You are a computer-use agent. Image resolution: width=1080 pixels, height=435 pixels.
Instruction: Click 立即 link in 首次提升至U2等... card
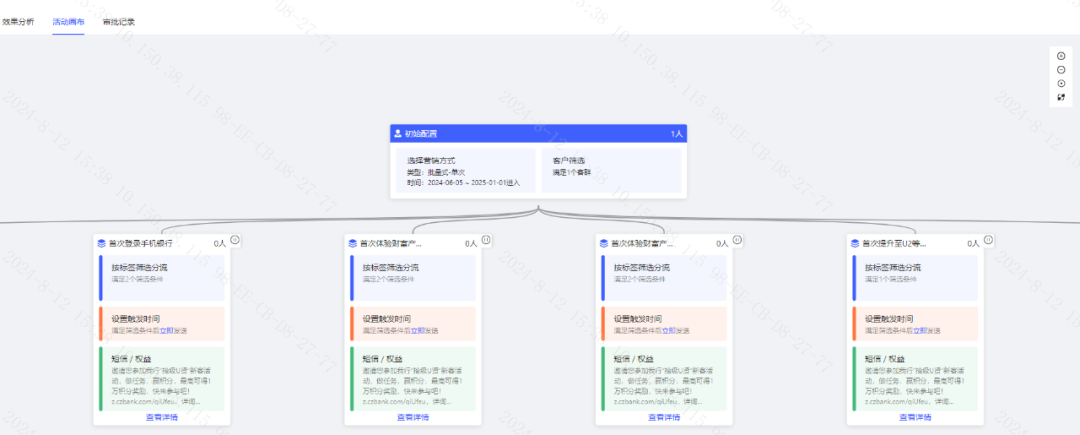(x=920, y=330)
